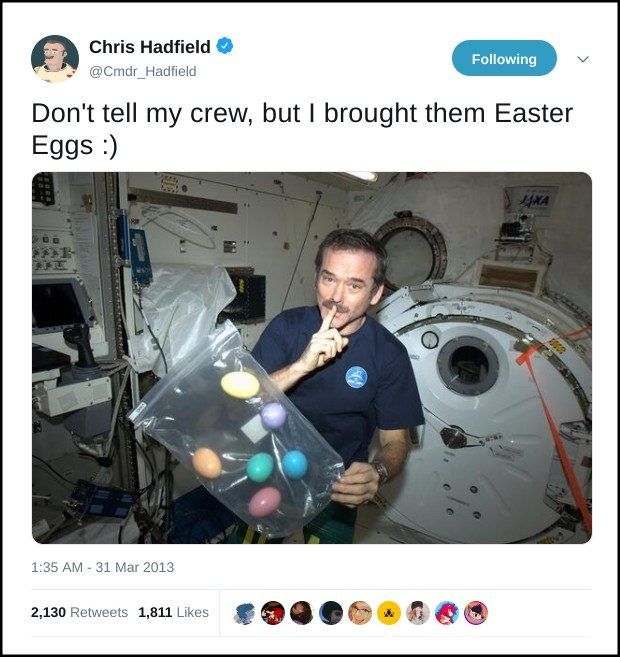This screenshot has height=657, width=620.
Task: Click the fourth dark teal liker avatar
Action: 331,613
